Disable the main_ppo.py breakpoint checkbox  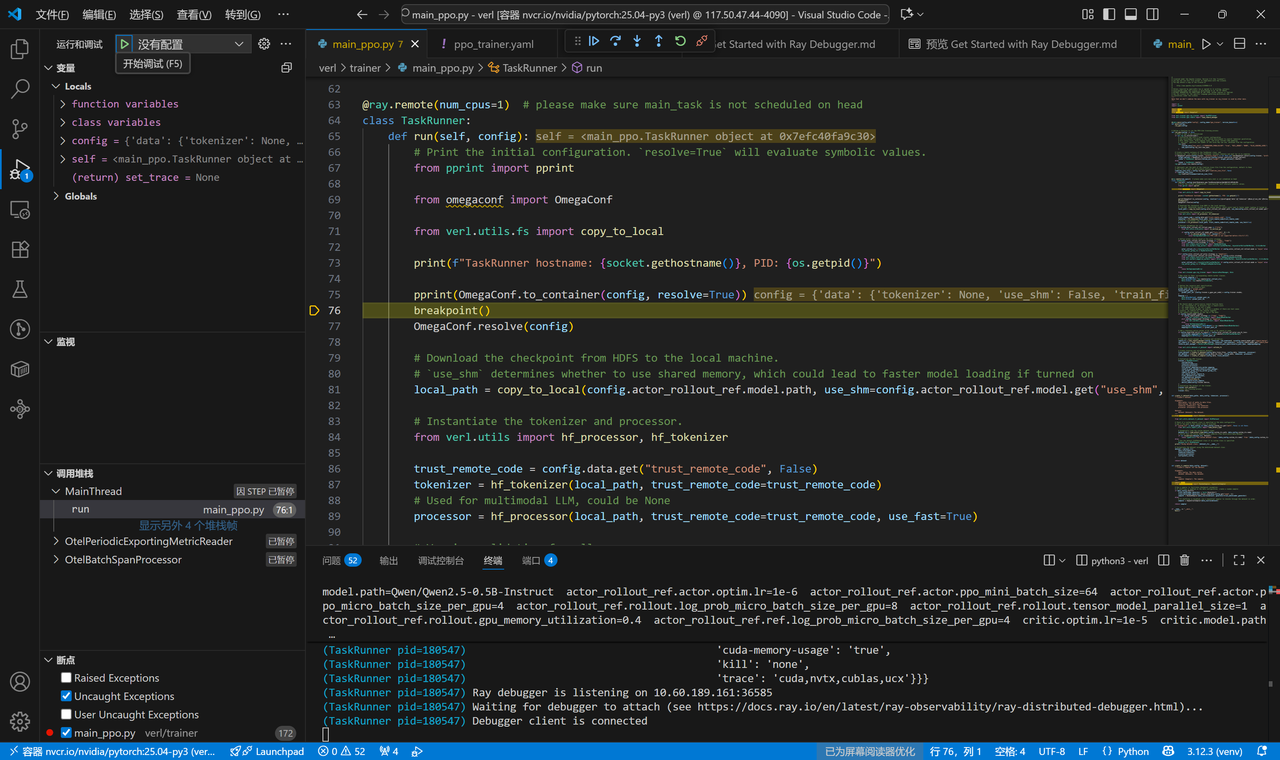[66, 733]
